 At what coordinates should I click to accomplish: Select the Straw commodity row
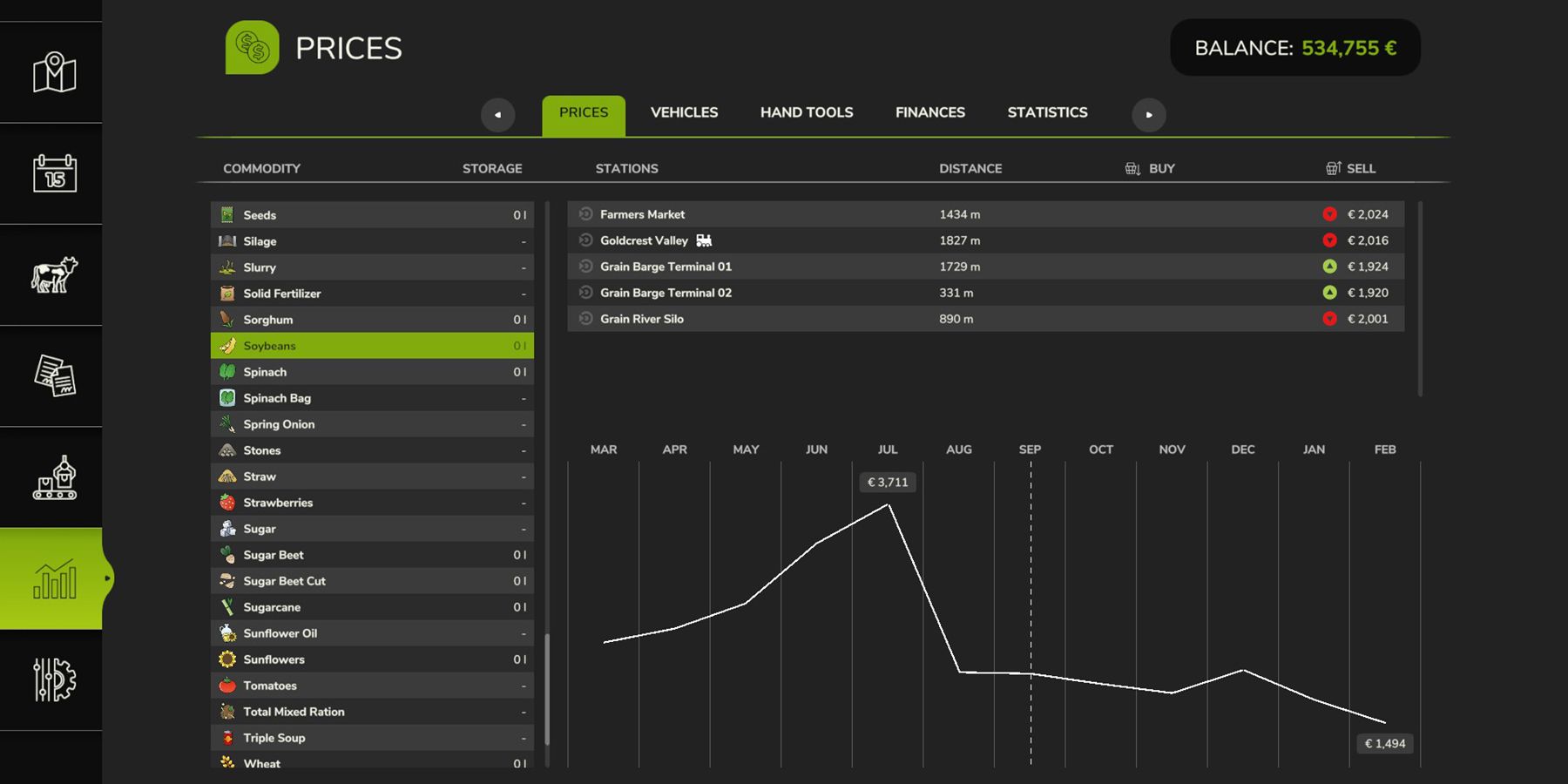click(x=372, y=476)
